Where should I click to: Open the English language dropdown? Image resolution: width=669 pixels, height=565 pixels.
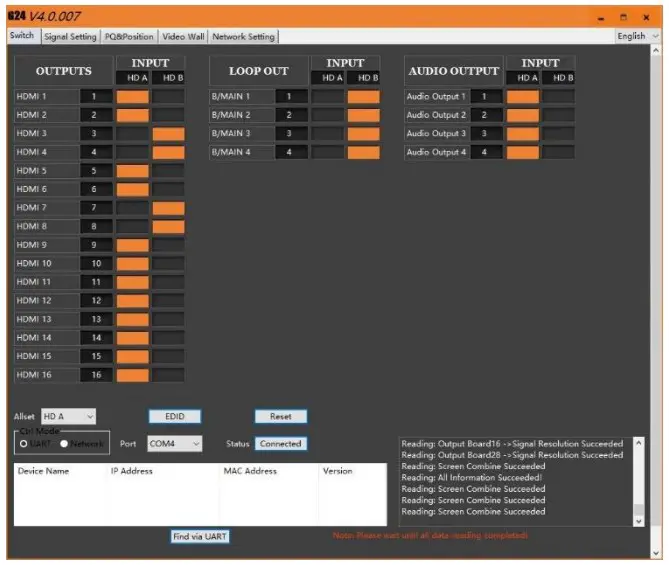point(637,36)
